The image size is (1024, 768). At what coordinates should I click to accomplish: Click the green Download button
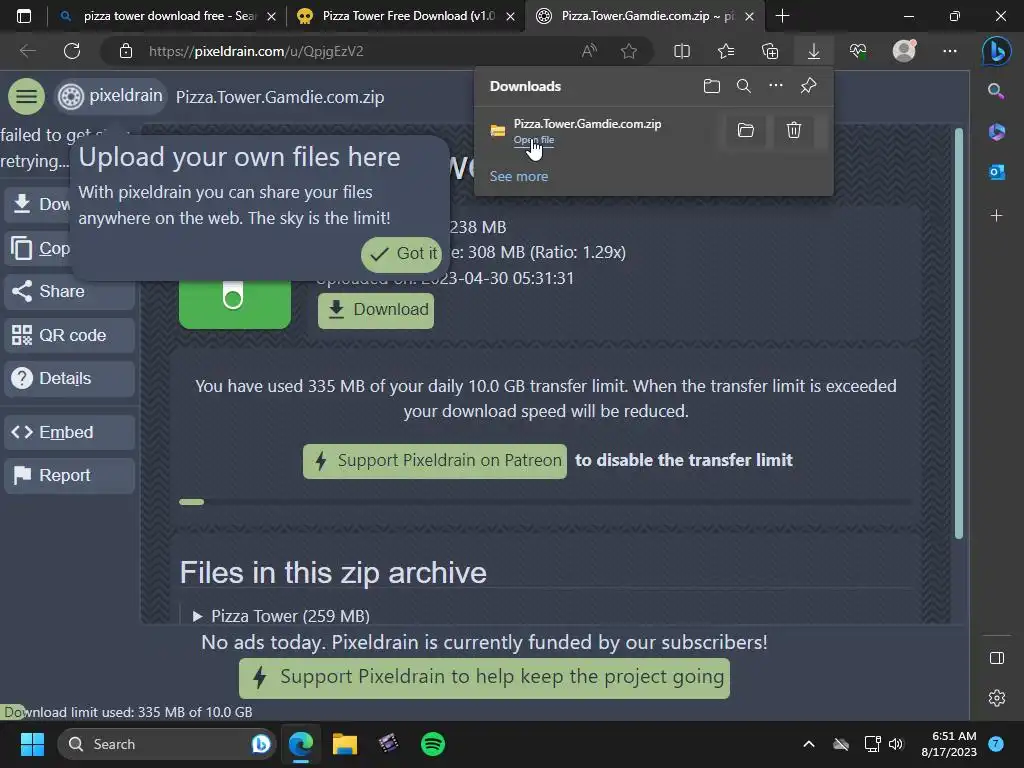(376, 310)
